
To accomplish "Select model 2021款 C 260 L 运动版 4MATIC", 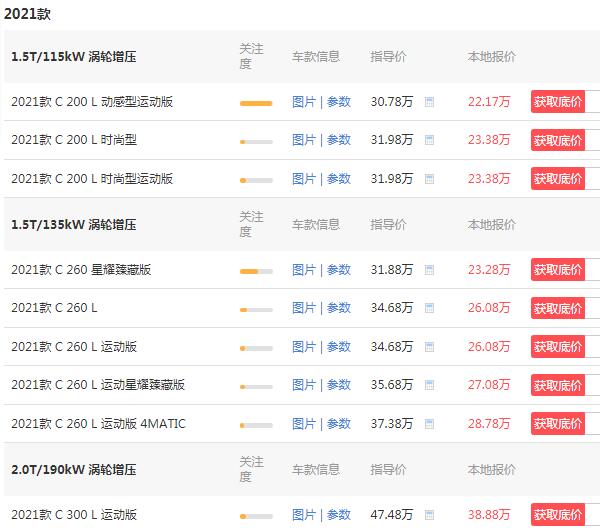I will (x=98, y=424).
